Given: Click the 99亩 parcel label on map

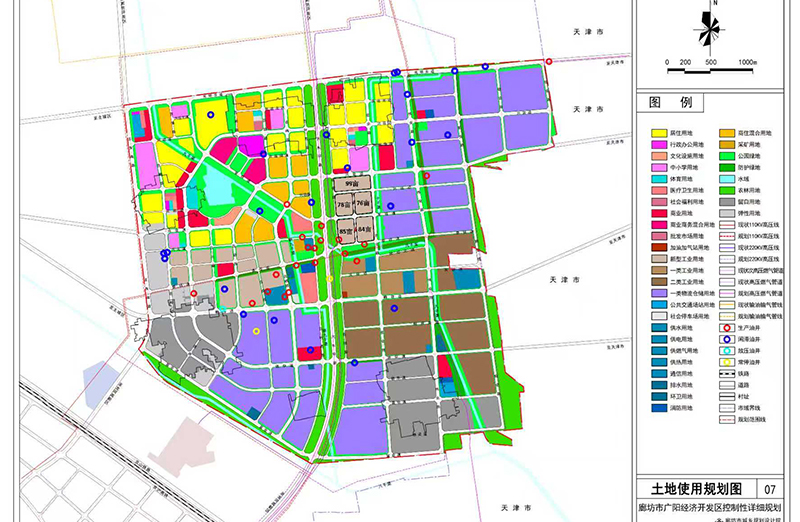Looking at the screenshot, I should (x=350, y=186).
